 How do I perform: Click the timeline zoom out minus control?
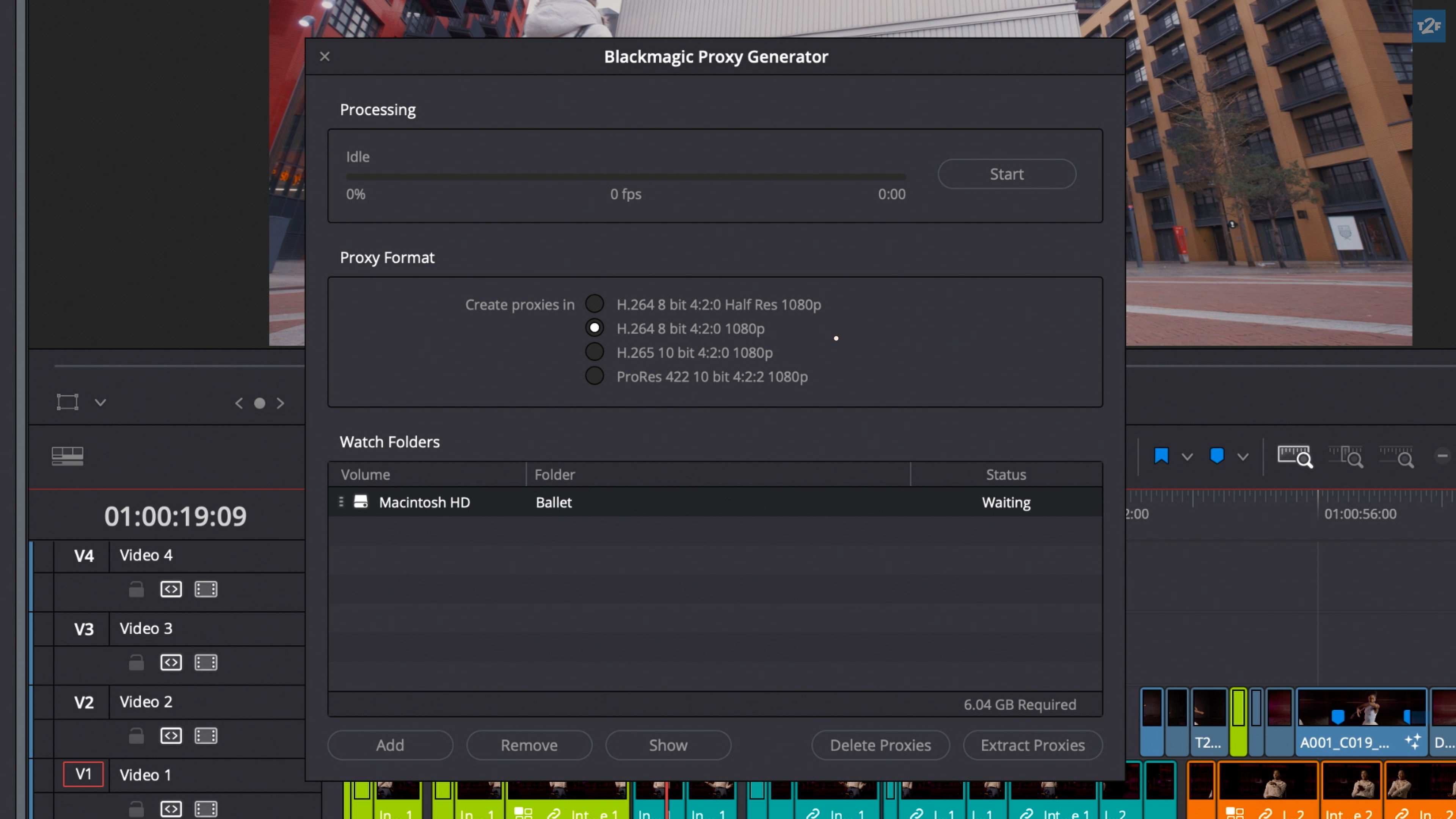point(1442,455)
